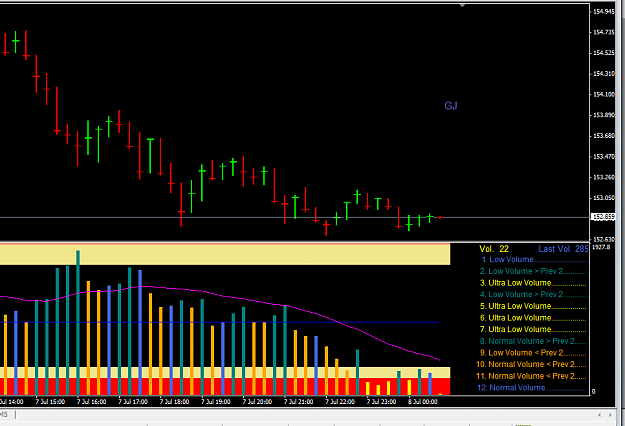This screenshot has height=426, width=625.
Task: Click the left scroll arrow below the chart
Action: 599,415
